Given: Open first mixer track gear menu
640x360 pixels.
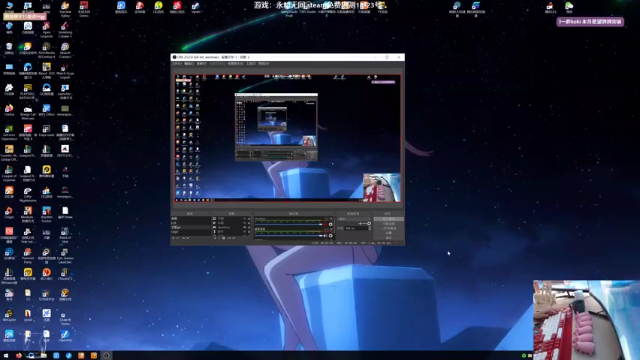Looking at the screenshot, I should click(331, 224).
